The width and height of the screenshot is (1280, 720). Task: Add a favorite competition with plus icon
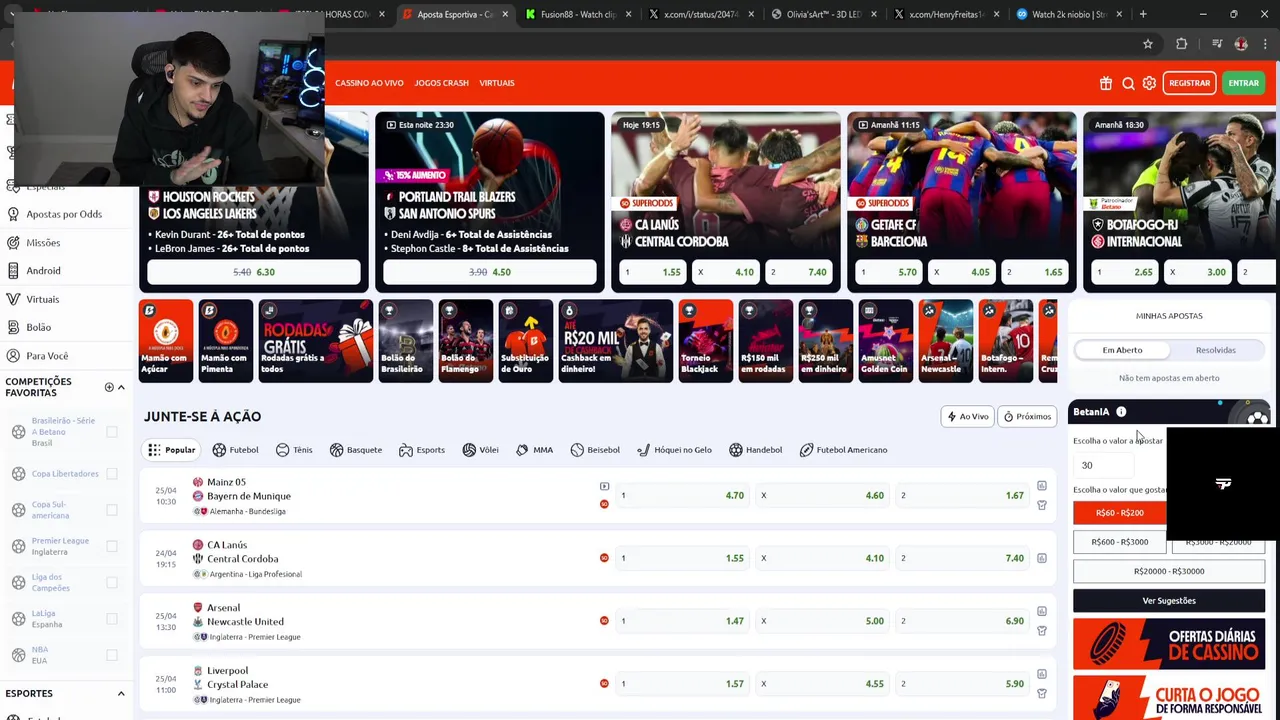click(x=109, y=387)
